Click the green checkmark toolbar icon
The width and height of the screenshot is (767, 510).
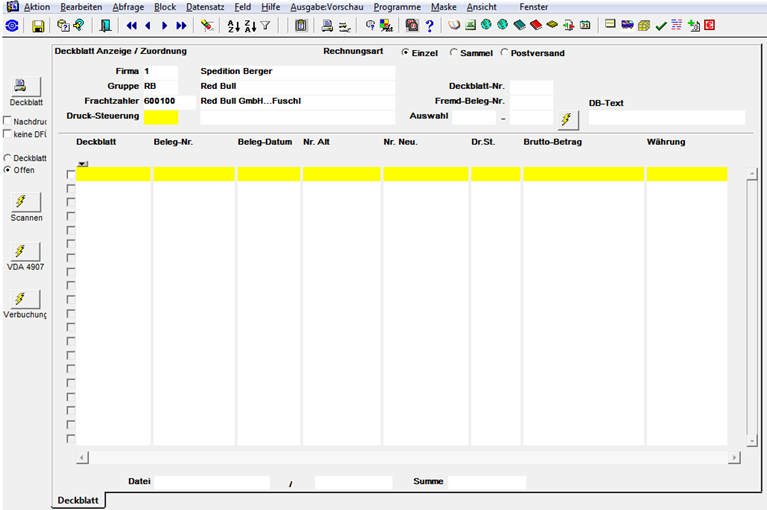[661, 26]
